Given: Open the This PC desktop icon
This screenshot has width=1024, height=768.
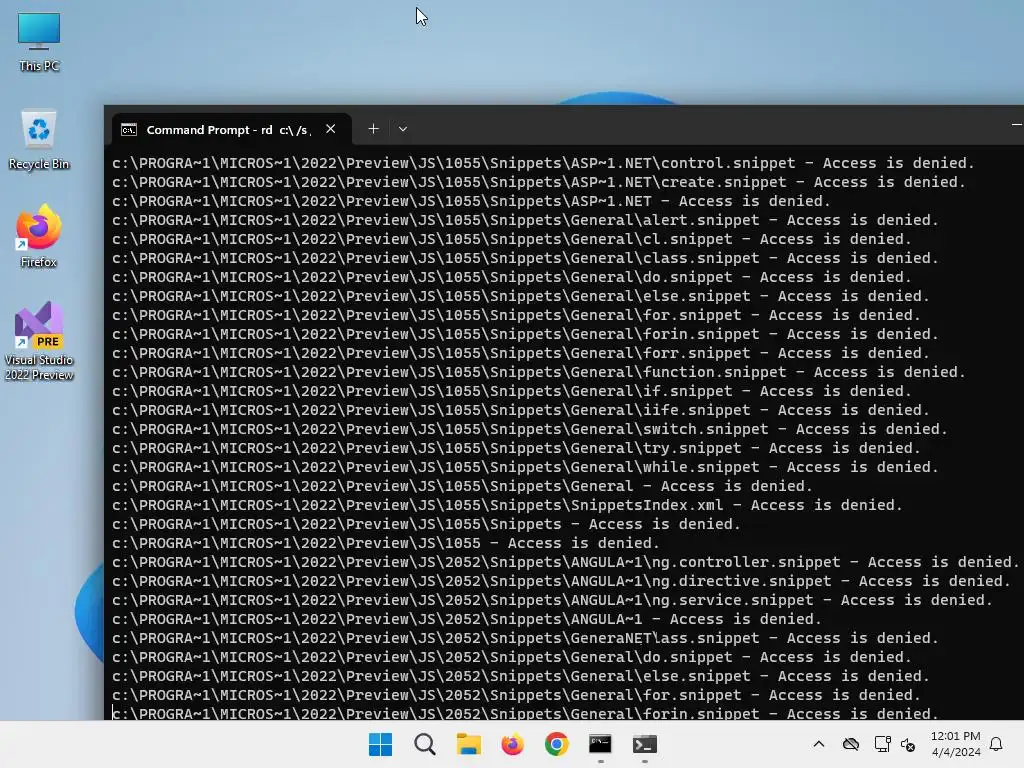Looking at the screenshot, I should click(39, 42).
